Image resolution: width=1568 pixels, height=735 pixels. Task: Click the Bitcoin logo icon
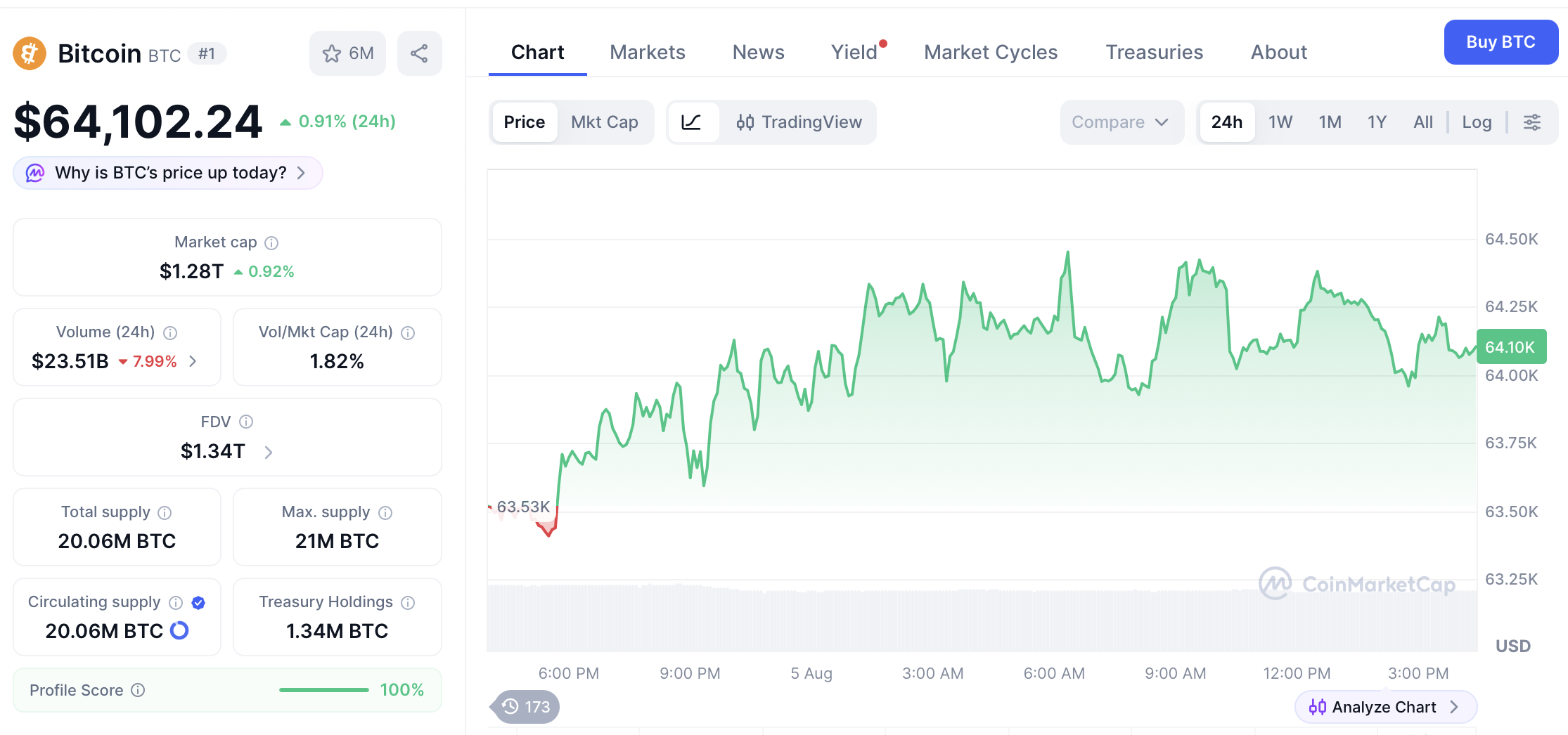tap(30, 53)
